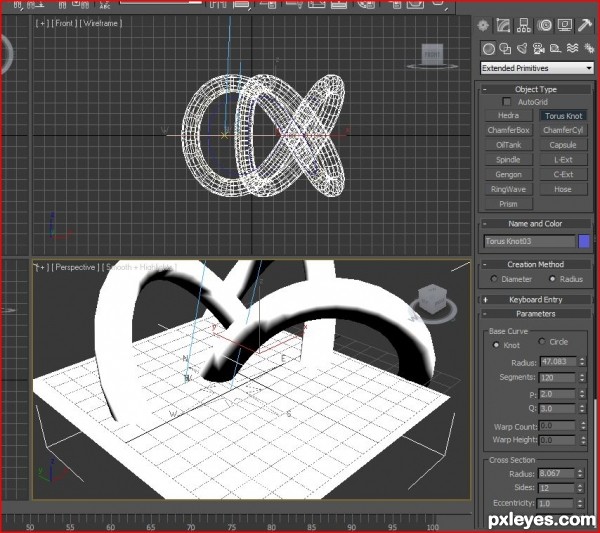Image resolution: width=600 pixels, height=533 pixels.
Task: Click the Torus Knot03 name field
Action: 529,241
